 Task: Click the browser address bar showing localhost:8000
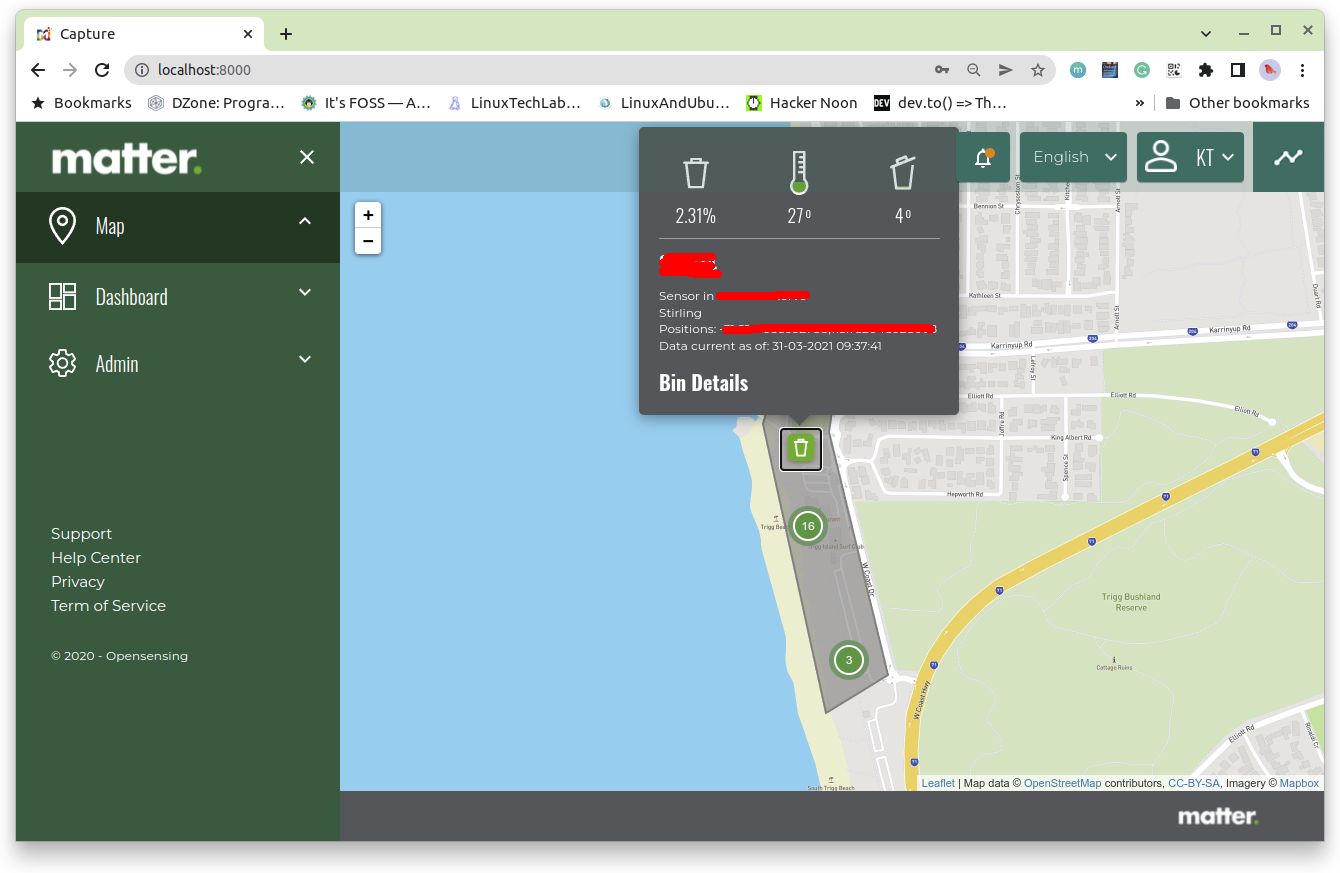530,70
